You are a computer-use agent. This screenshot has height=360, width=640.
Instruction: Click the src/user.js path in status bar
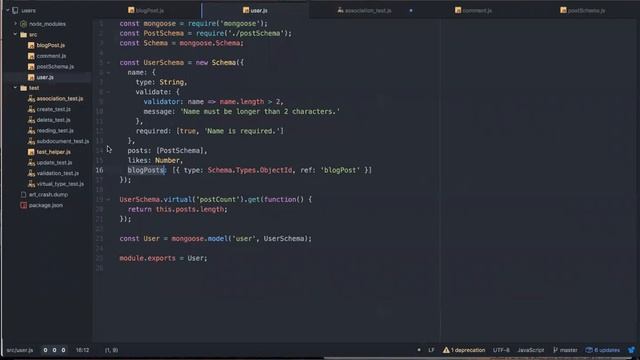coord(20,350)
